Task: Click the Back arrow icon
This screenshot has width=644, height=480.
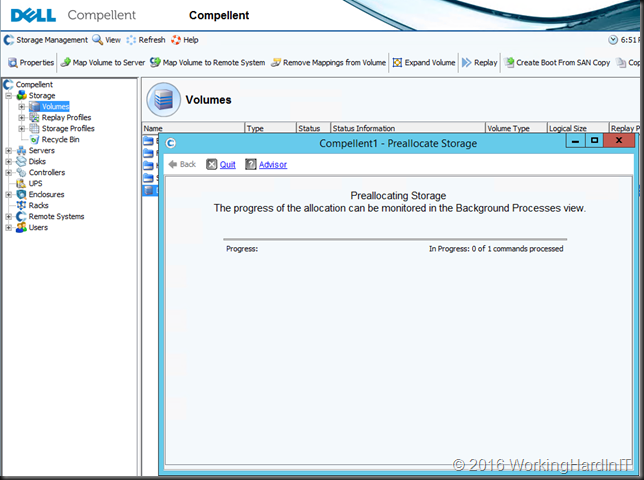Action: coord(172,164)
